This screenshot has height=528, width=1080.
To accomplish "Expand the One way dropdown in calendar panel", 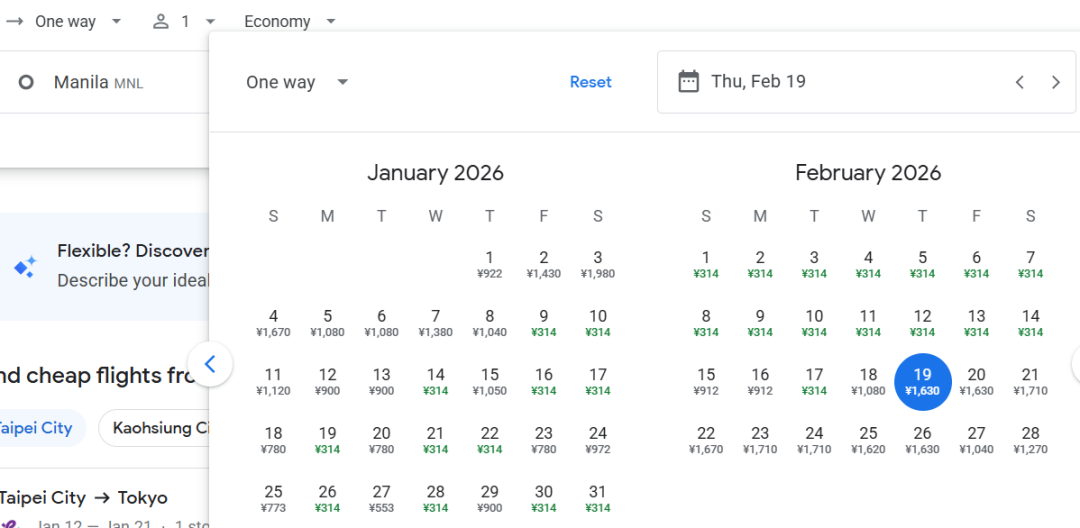I will (297, 82).
